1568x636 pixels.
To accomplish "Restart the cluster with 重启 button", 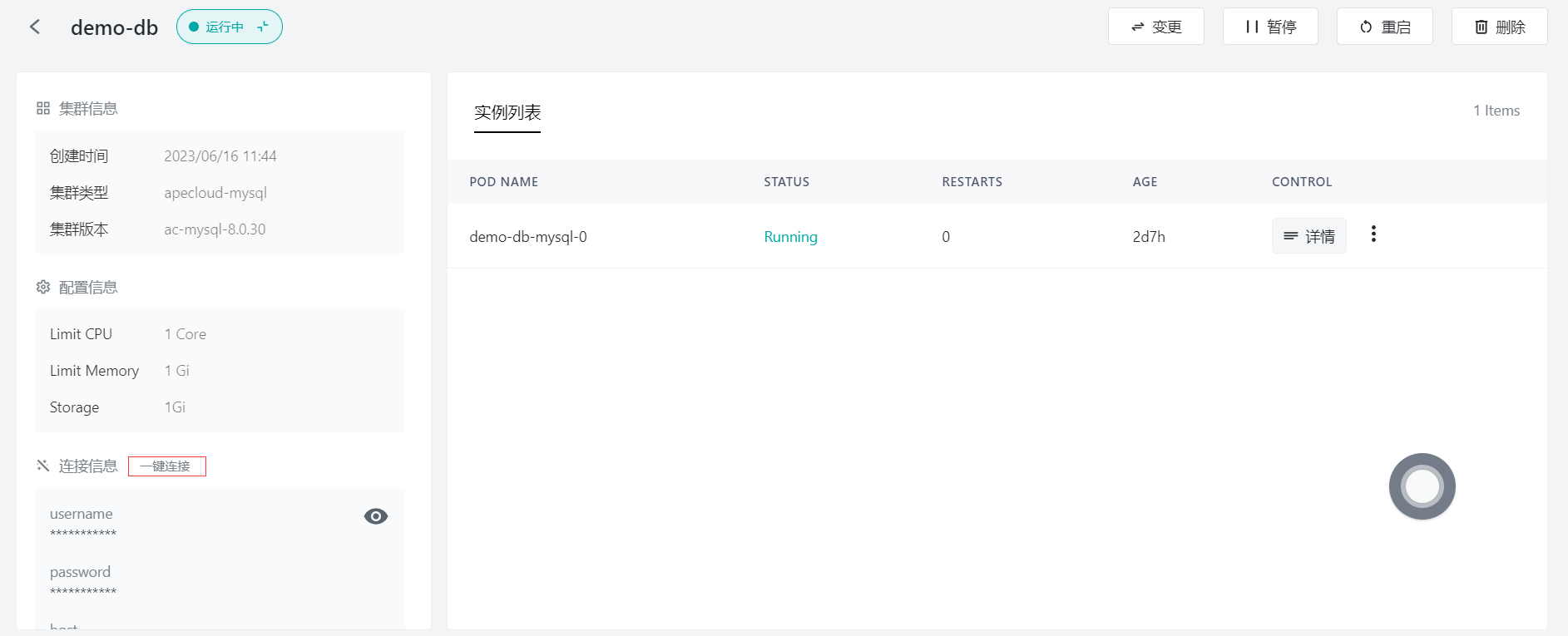I will [x=1384, y=27].
